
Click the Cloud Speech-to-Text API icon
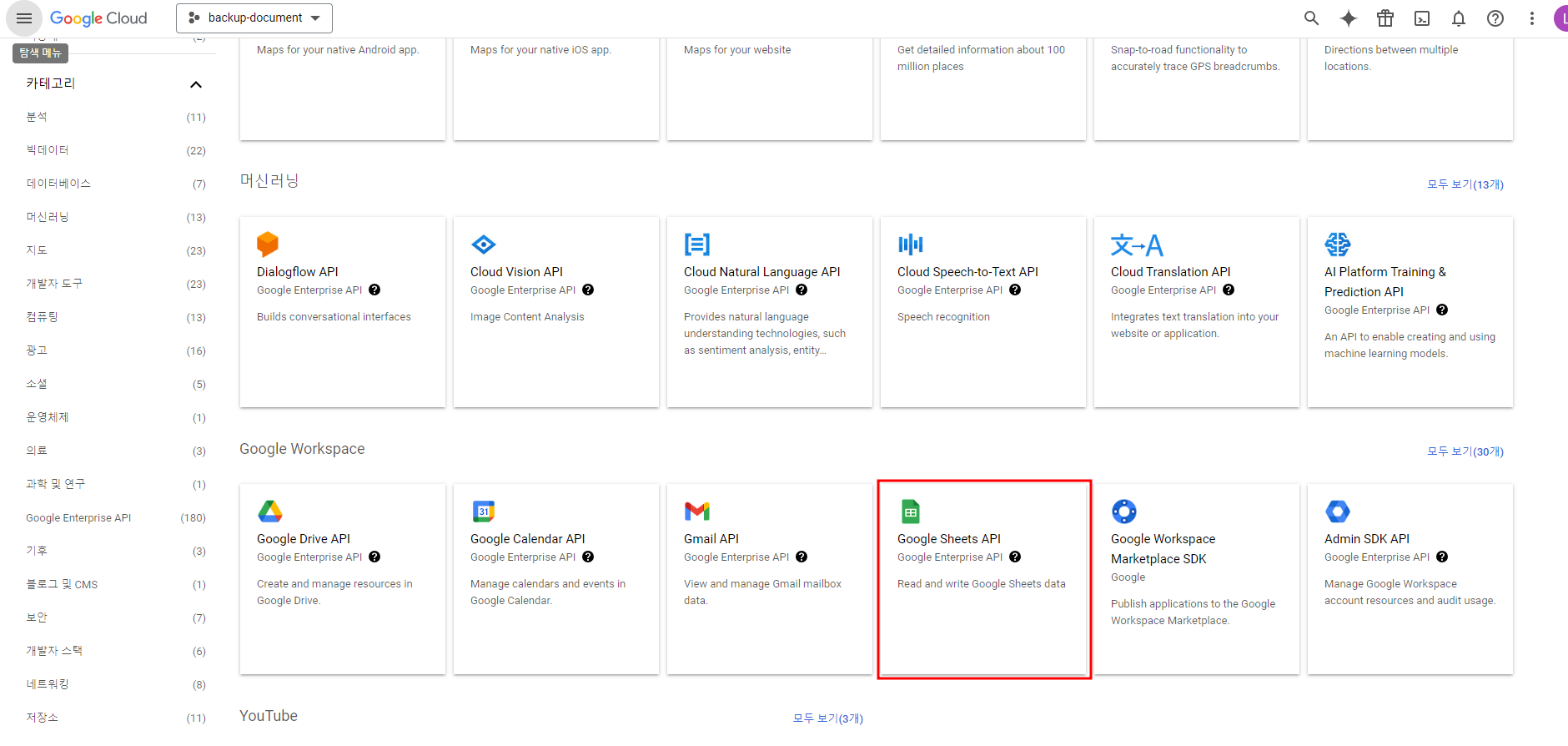(x=911, y=244)
